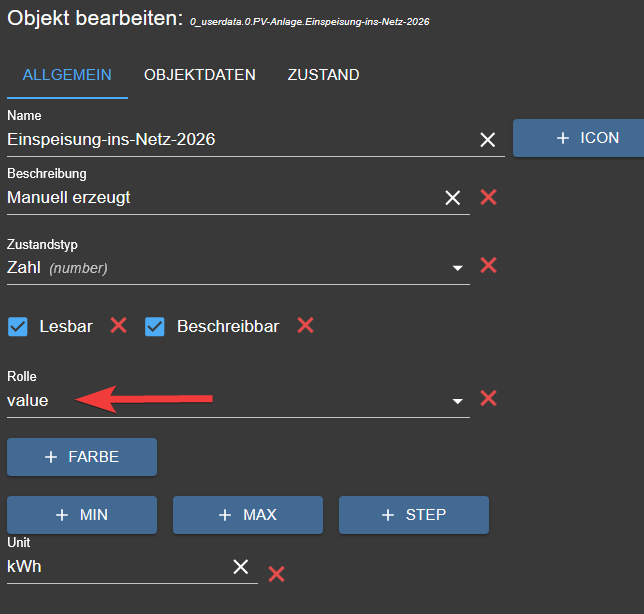Screen dimensions: 644x614
Task: Open the Zustandstyp dropdown
Action: (x=458, y=268)
